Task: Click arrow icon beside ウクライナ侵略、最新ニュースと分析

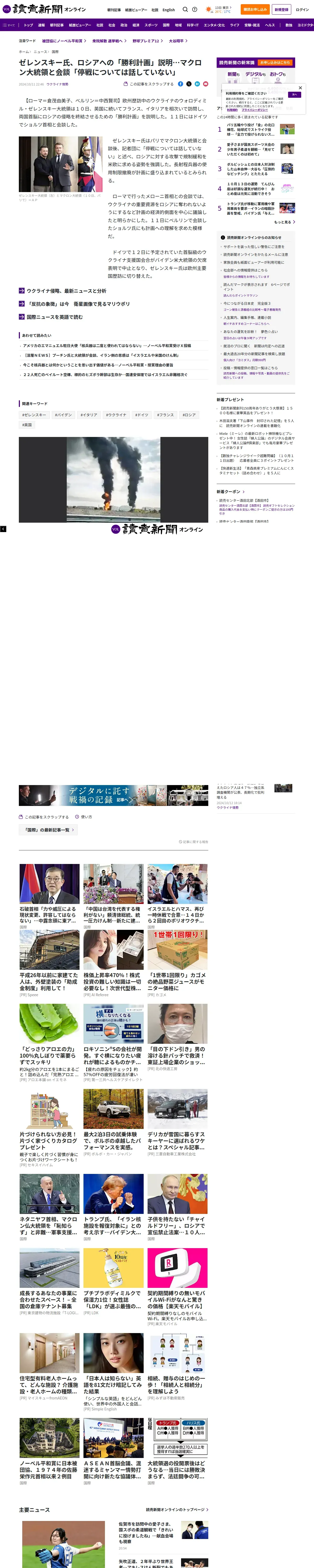Action: (22, 291)
